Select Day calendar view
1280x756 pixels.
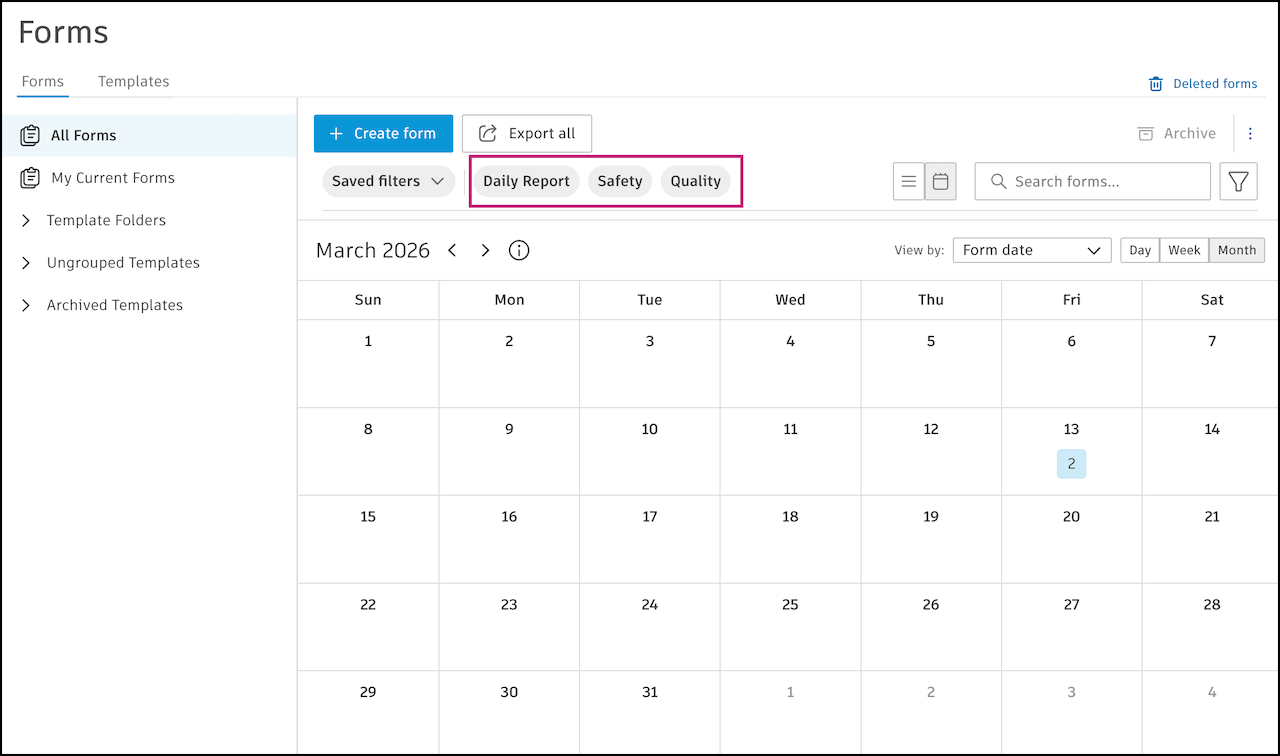tap(1140, 250)
